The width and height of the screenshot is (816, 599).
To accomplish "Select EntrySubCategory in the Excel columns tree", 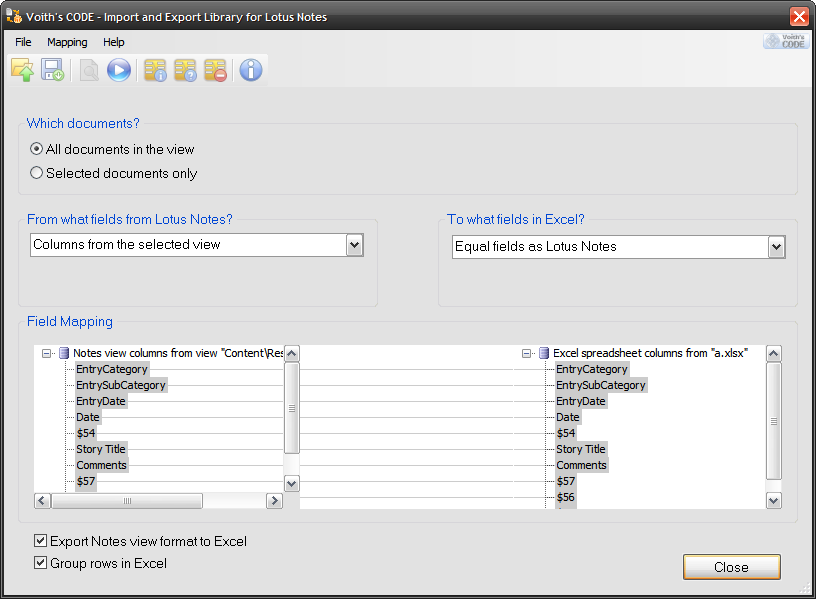I will [601, 385].
